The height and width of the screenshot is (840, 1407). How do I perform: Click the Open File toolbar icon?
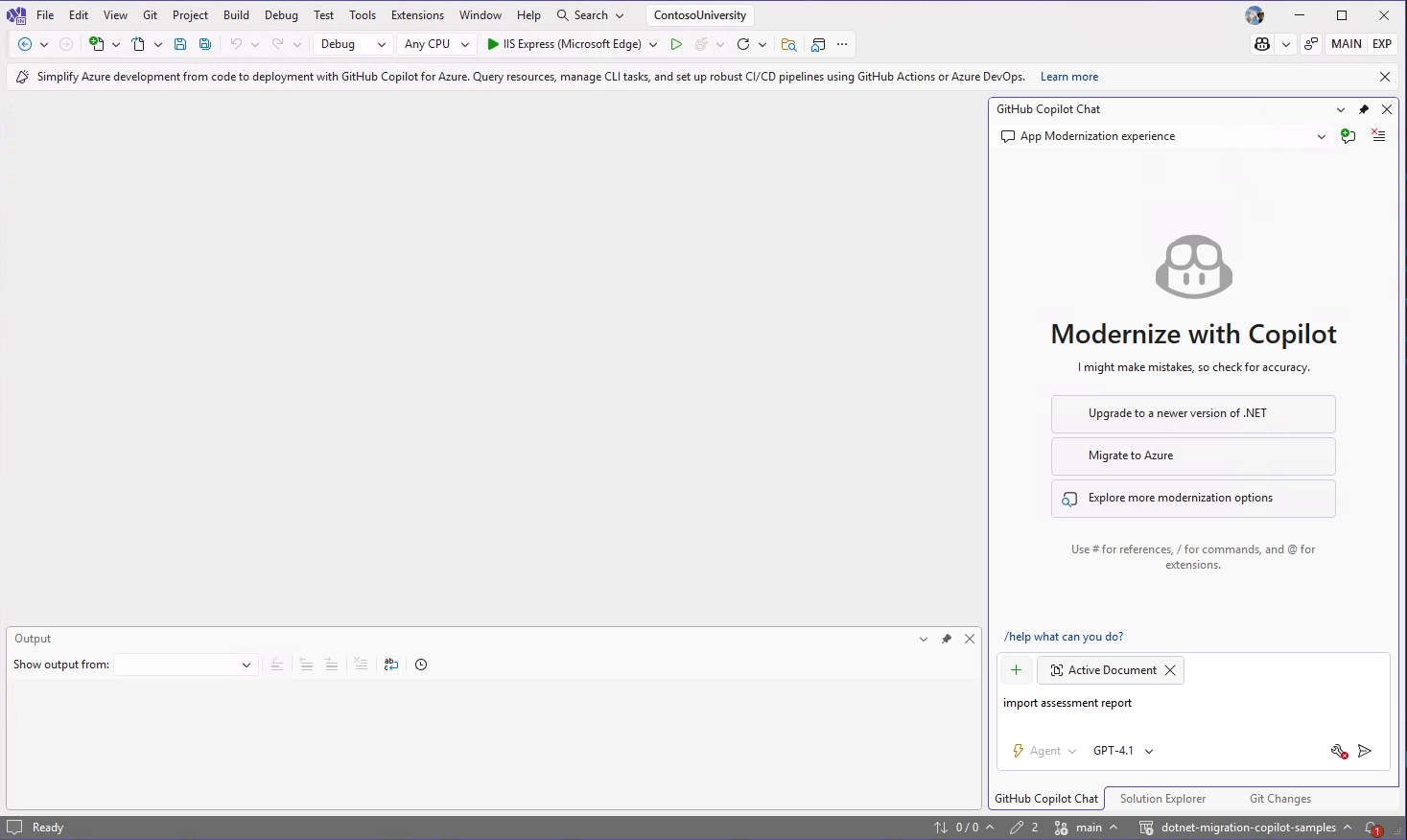pos(138,44)
